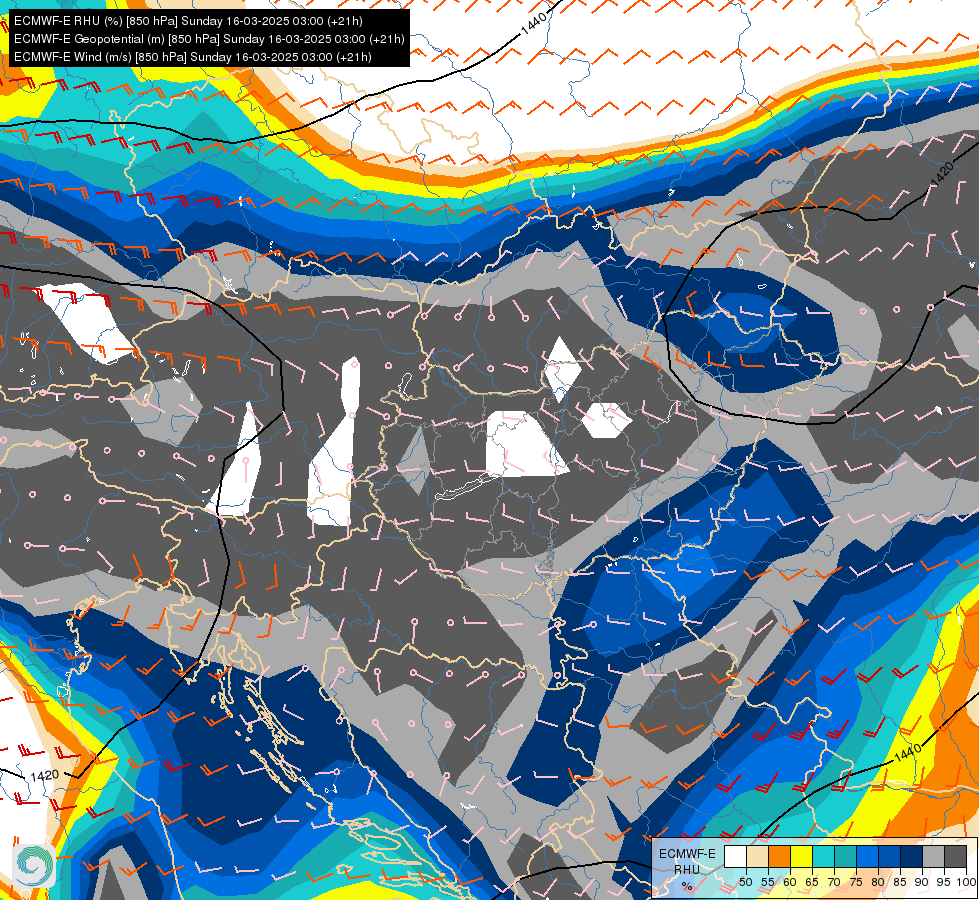Click the legend value 60
This screenshot has height=900, width=979.
tap(790, 882)
